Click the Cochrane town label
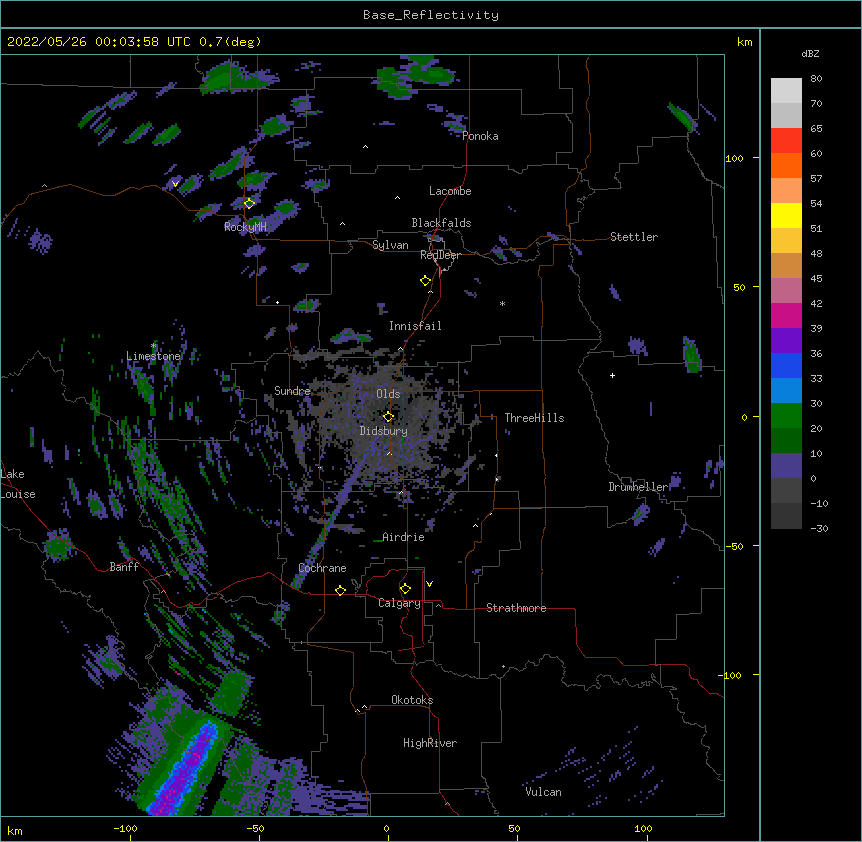The image size is (862, 842). pos(322,568)
